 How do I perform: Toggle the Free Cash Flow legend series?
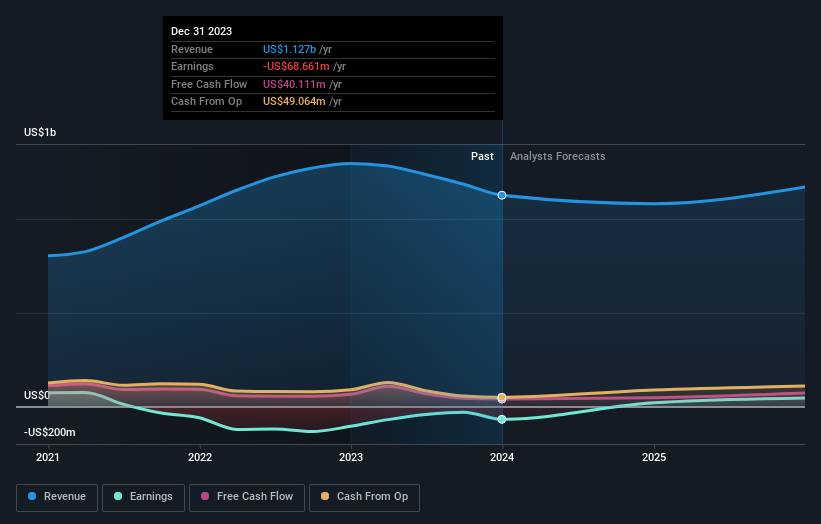point(247,497)
